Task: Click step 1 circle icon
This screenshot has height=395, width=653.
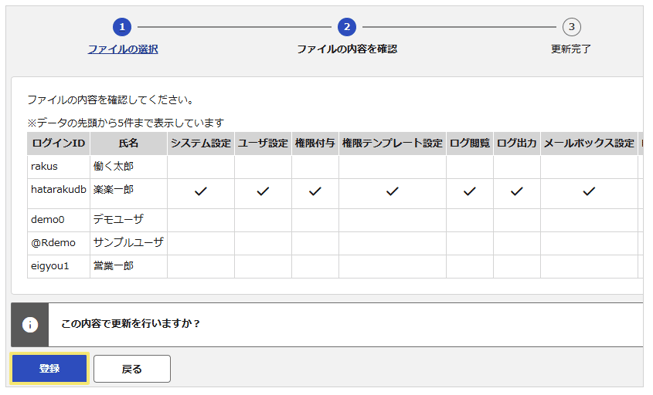Action: coord(122,27)
